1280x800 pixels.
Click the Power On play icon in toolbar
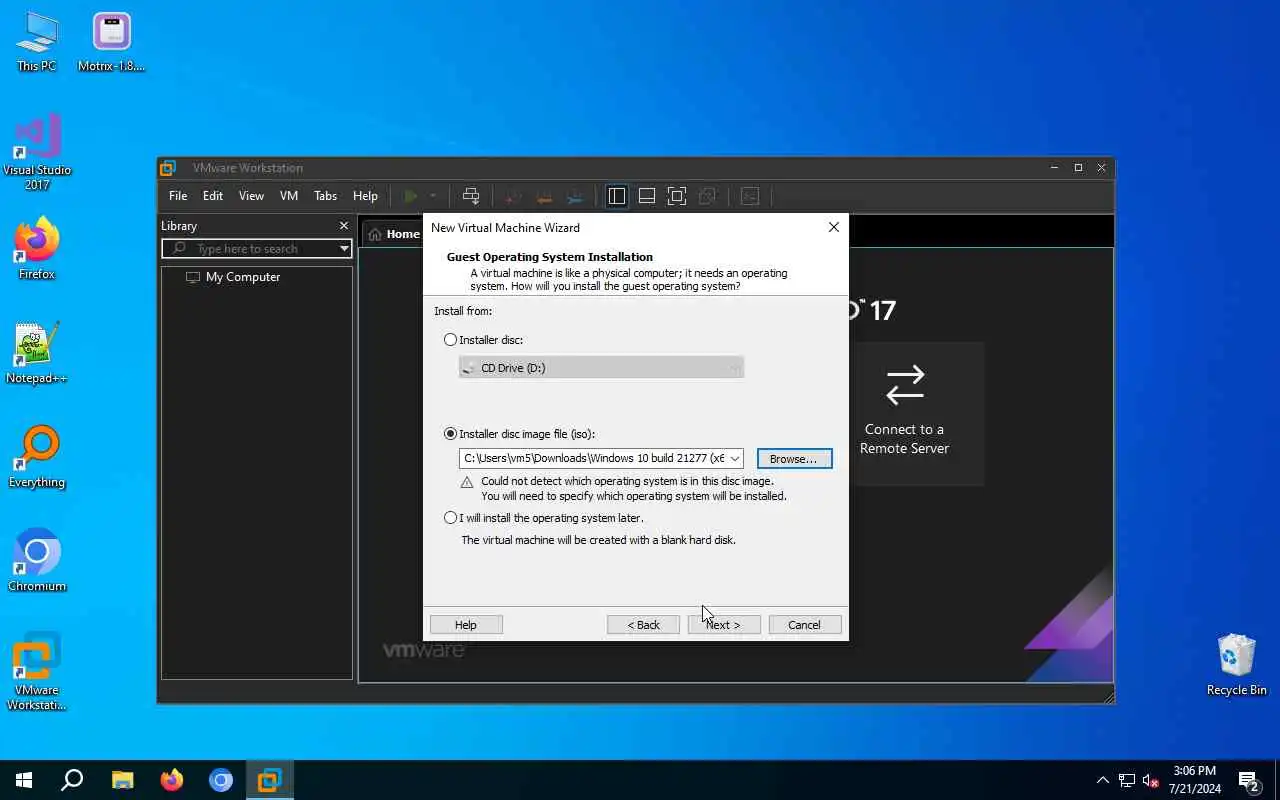coord(410,196)
